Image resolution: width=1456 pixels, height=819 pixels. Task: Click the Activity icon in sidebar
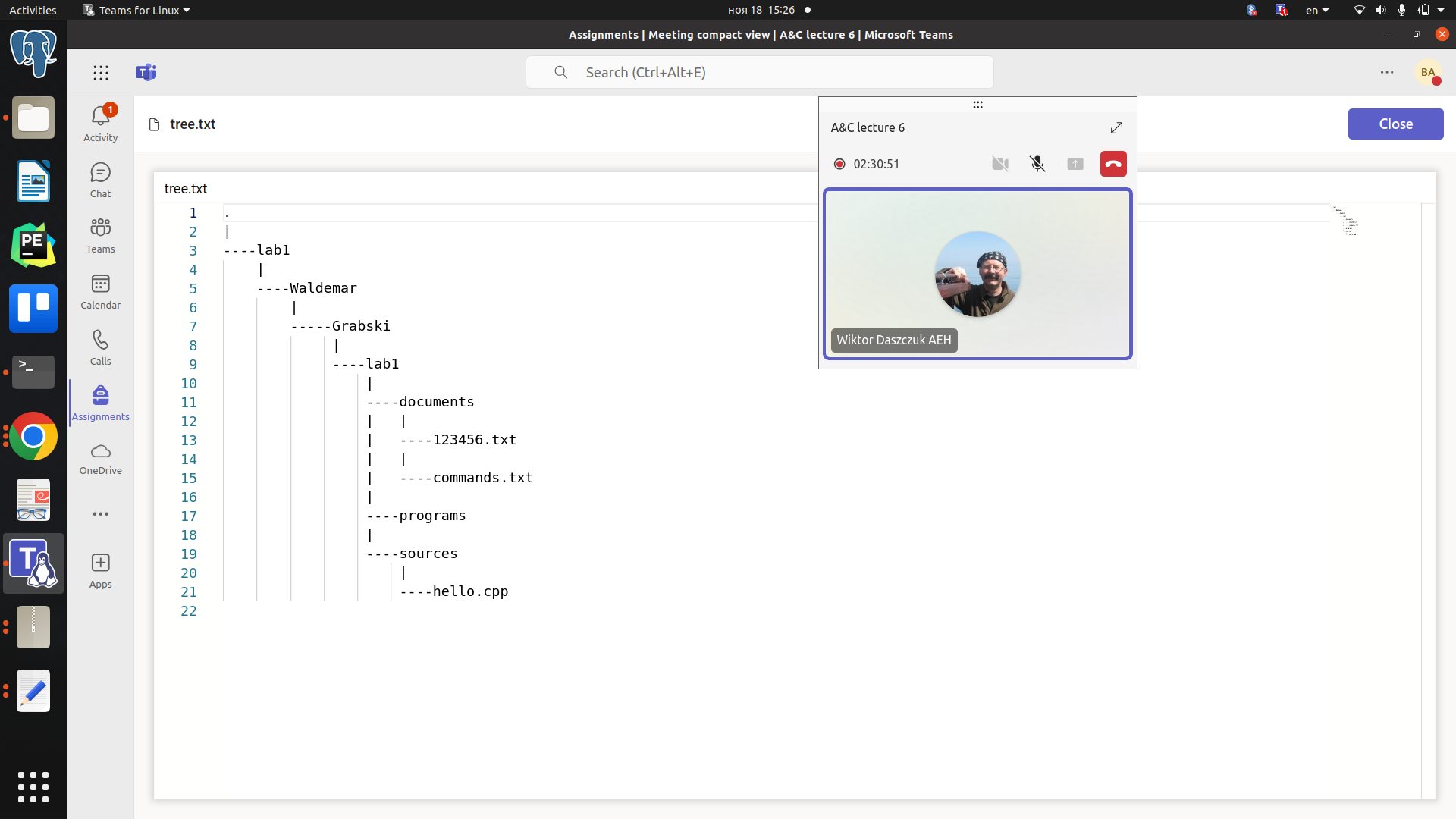pos(100,118)
